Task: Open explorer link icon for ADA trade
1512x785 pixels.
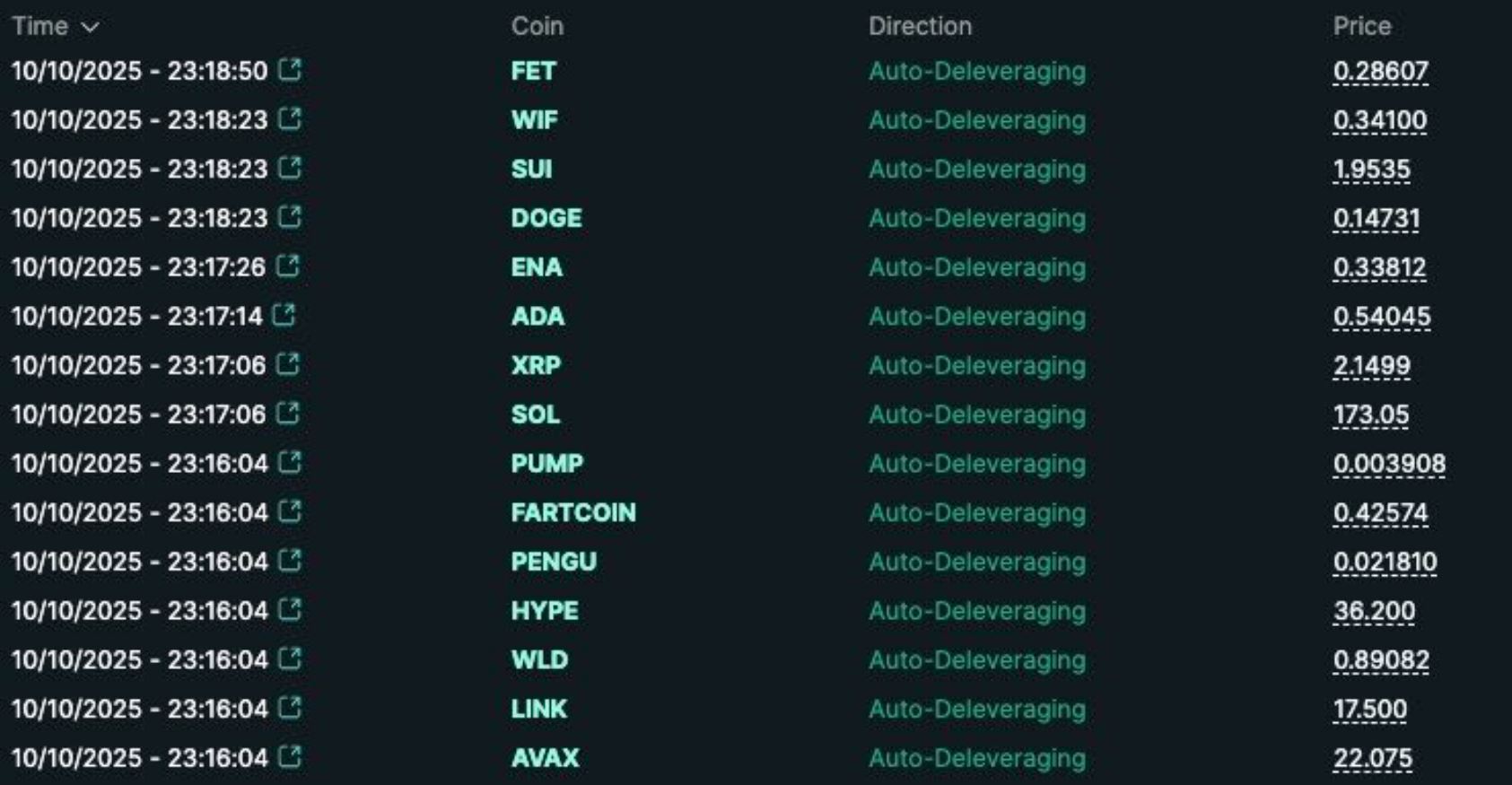Action: tap(284, 315)
